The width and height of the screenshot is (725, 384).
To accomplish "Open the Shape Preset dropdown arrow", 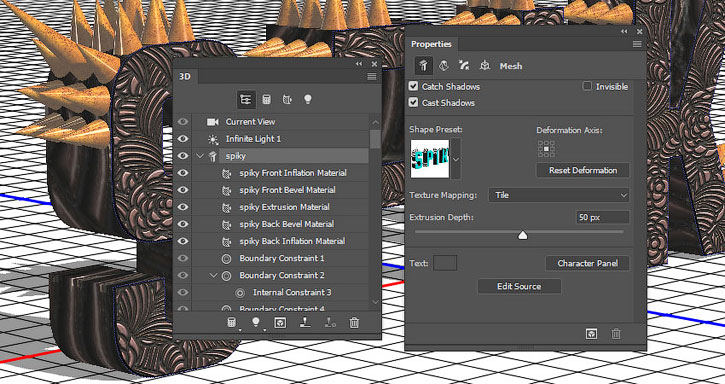I will pyautogui.click(x=456, y=159).
